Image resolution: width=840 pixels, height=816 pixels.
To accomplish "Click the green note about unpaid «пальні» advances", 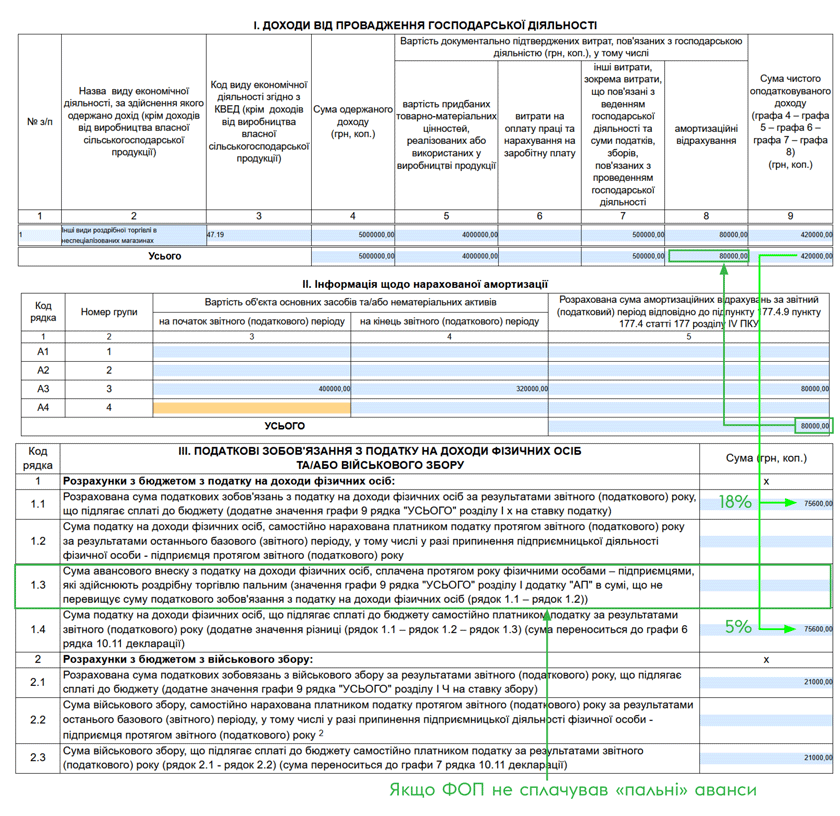I will pyautogui.click(x=572, y=790).
